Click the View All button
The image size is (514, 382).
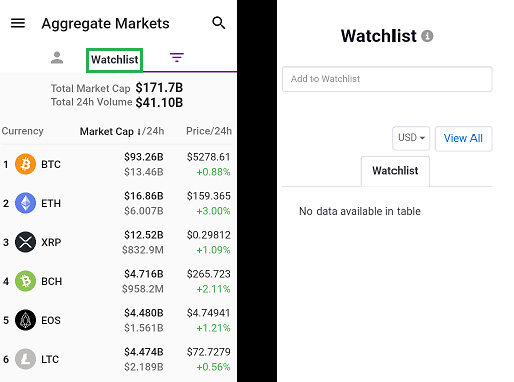pyautogui.click(x=463, y=138)
